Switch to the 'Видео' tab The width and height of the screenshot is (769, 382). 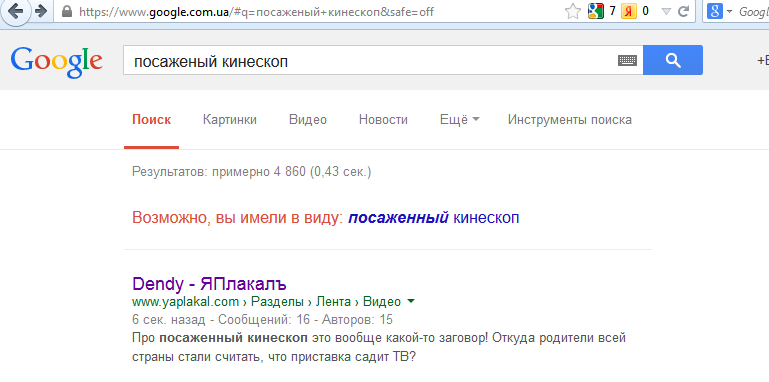[308, 120]
